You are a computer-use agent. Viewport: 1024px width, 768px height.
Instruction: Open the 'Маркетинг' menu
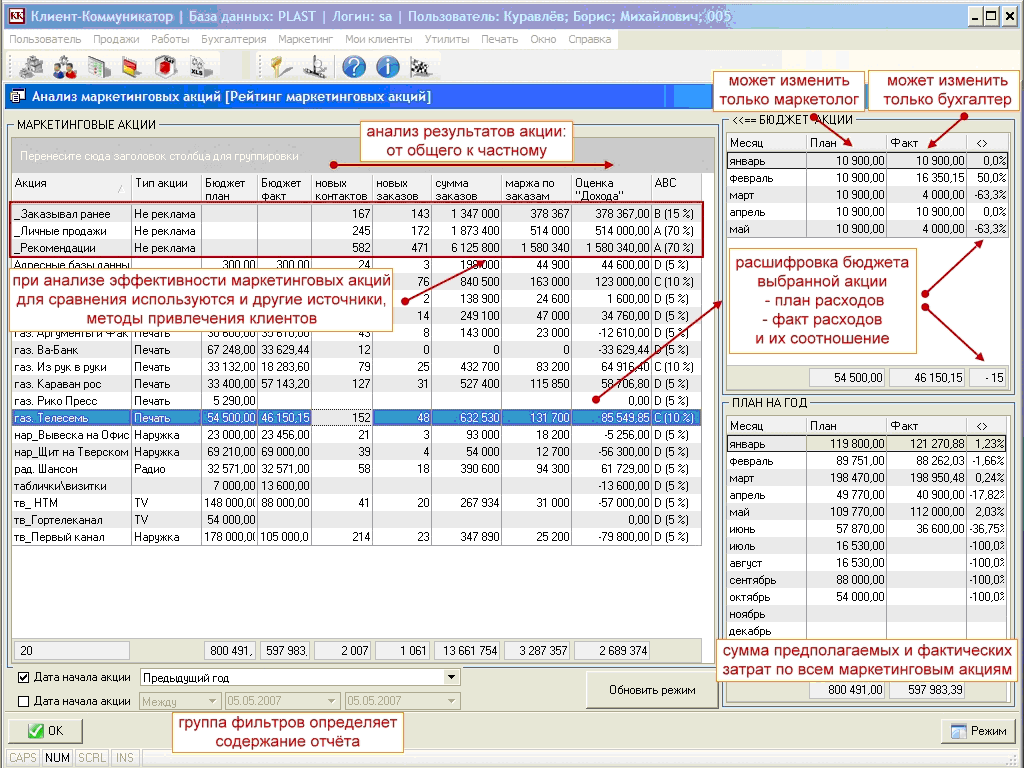304,39
